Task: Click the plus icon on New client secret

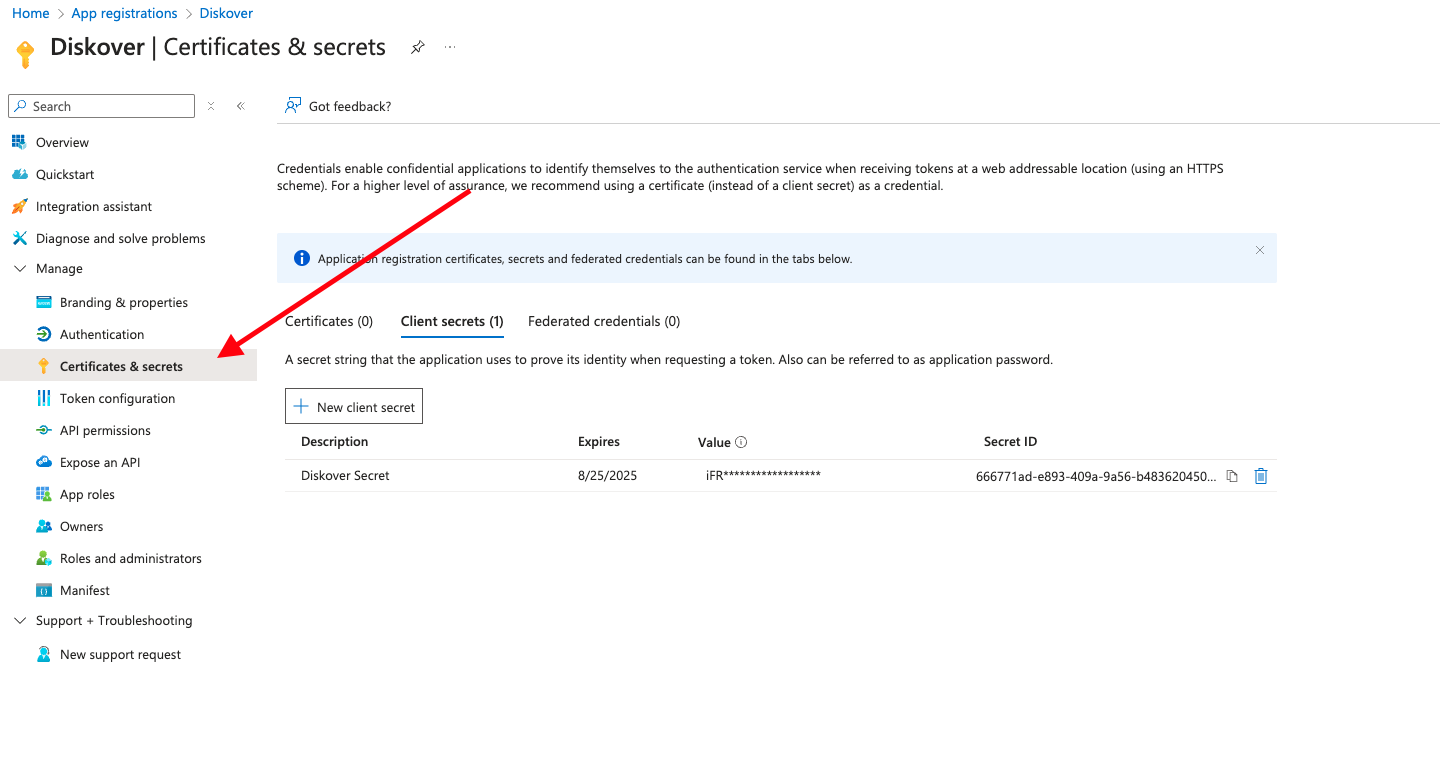Action: click(x=301, y=407)
